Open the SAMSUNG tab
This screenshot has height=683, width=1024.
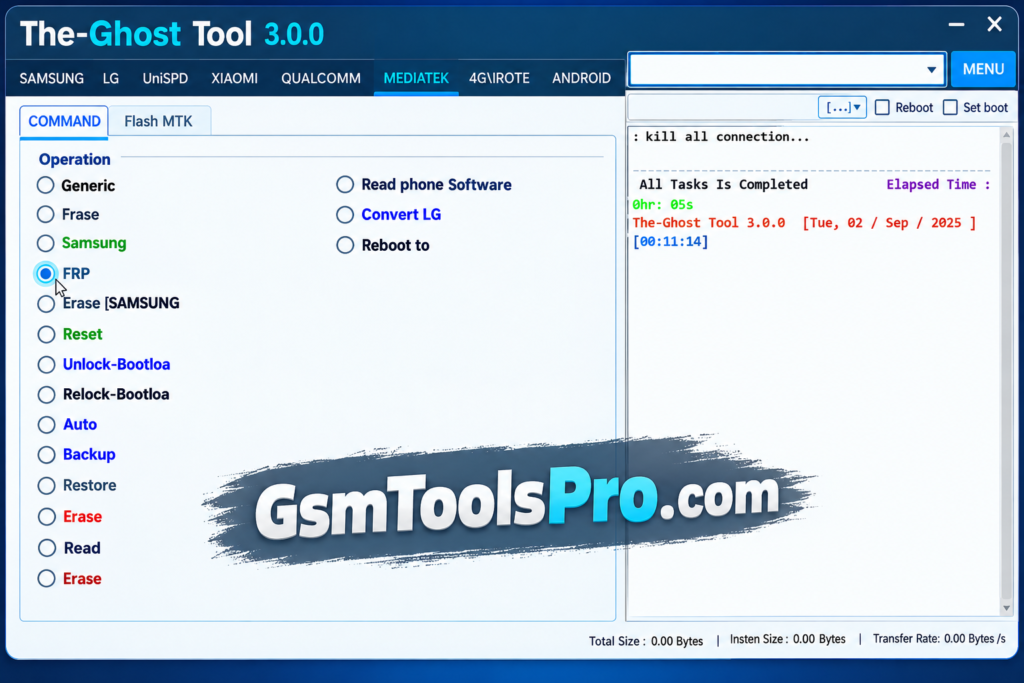[52, 78]
